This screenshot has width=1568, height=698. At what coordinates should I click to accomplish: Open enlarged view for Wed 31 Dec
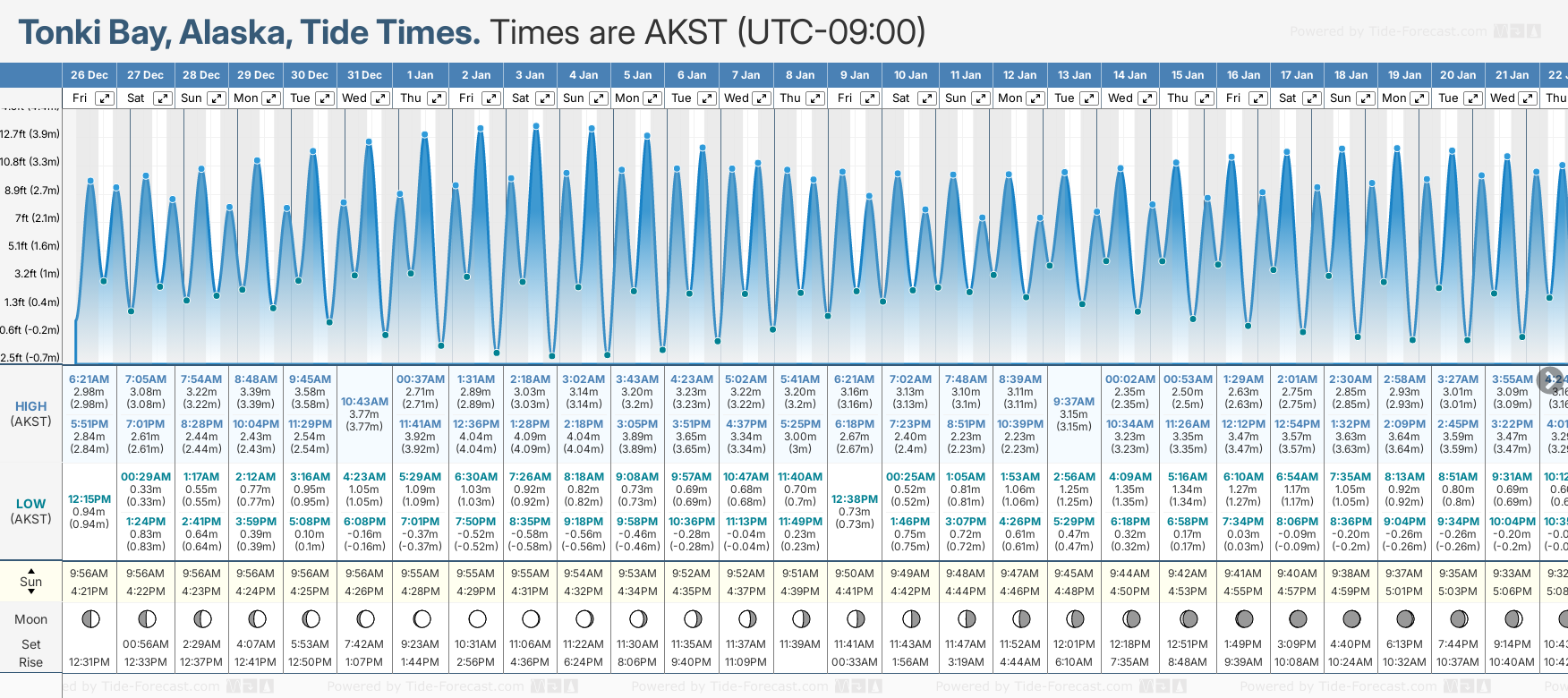tap(380, 98)
